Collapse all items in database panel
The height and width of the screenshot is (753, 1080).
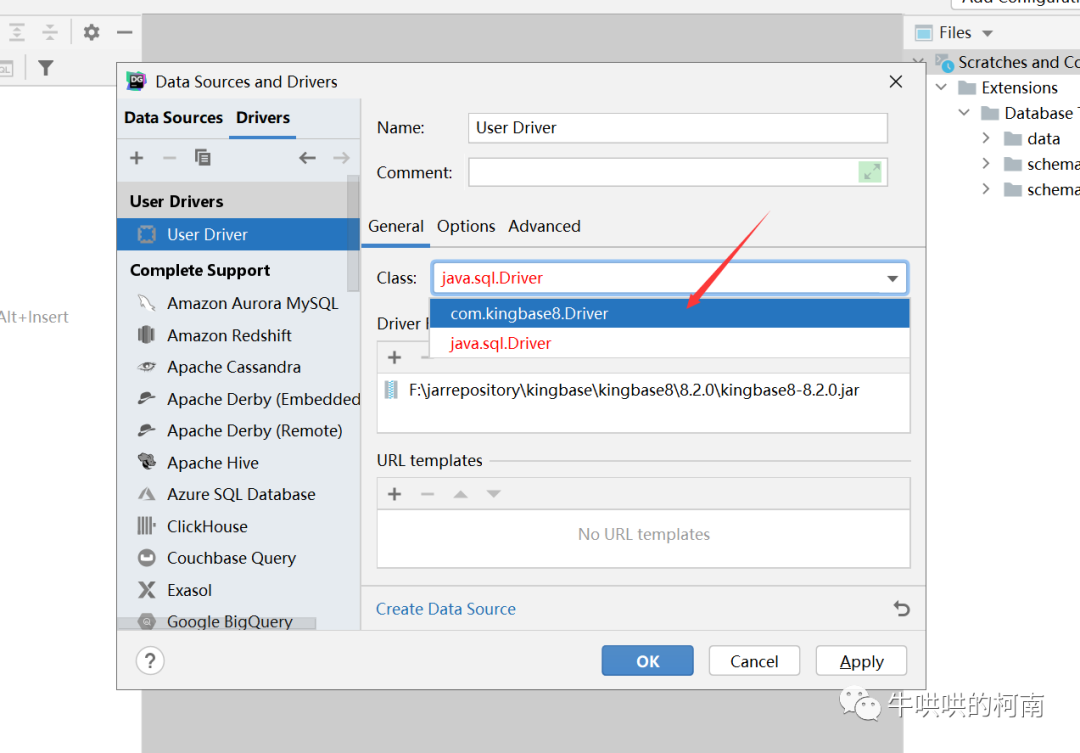tap(50, 32)
